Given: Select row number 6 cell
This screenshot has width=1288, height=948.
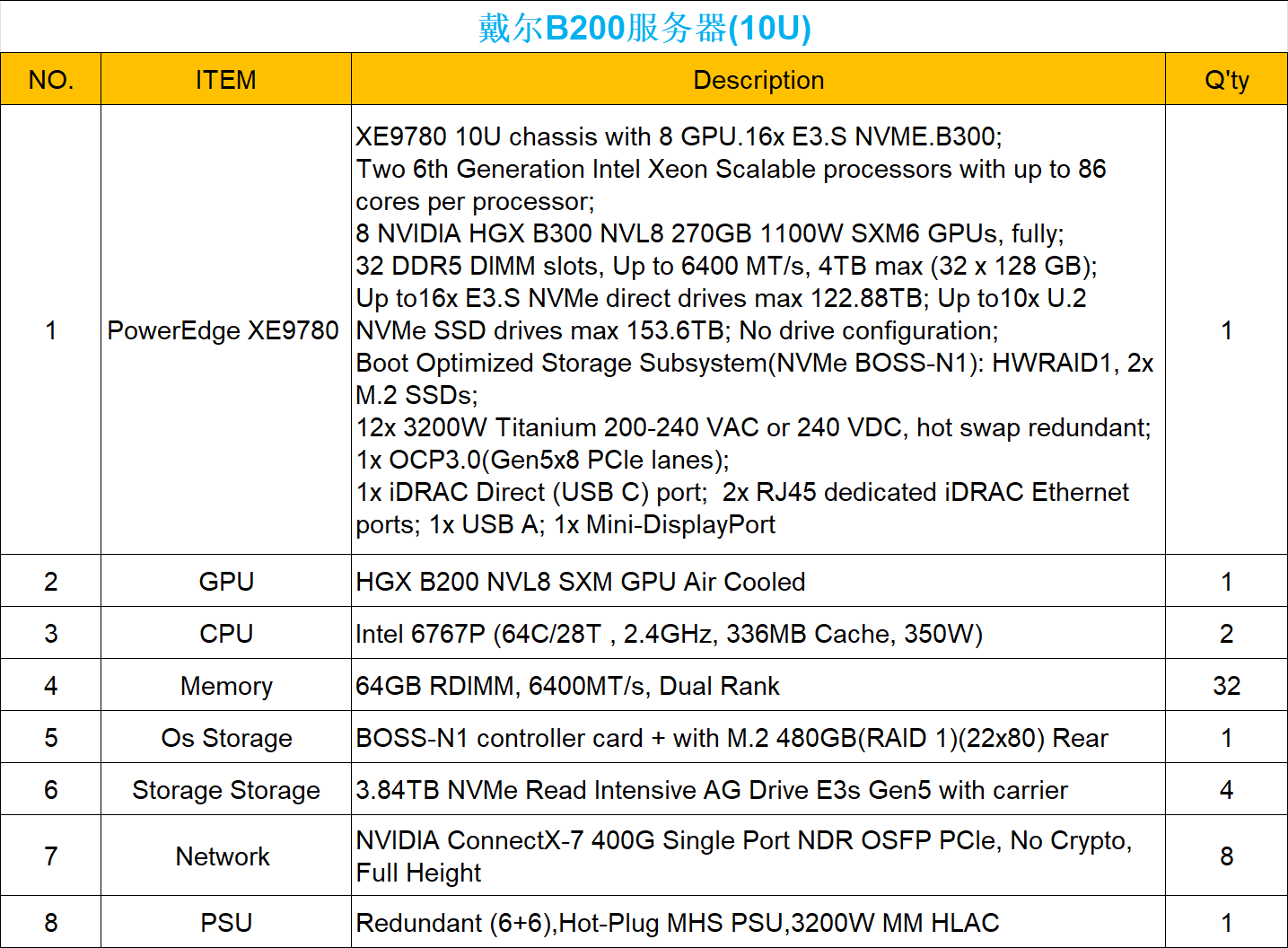Looking at the screenshot, I should (x=51, y=790).
